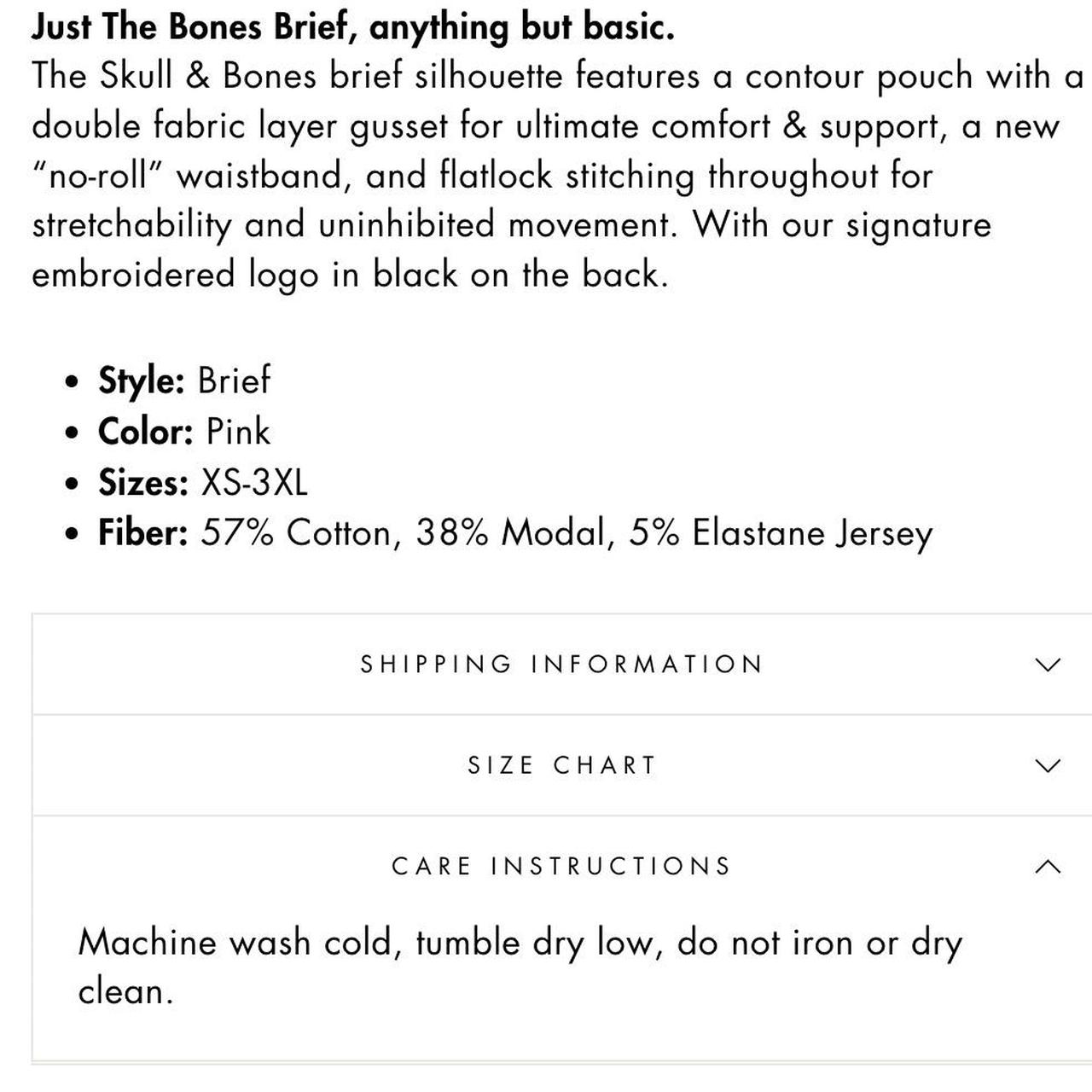Click the Skull & Bones description paragraph
Viewport: 1092px width, 1092px height.
(558, 175)
